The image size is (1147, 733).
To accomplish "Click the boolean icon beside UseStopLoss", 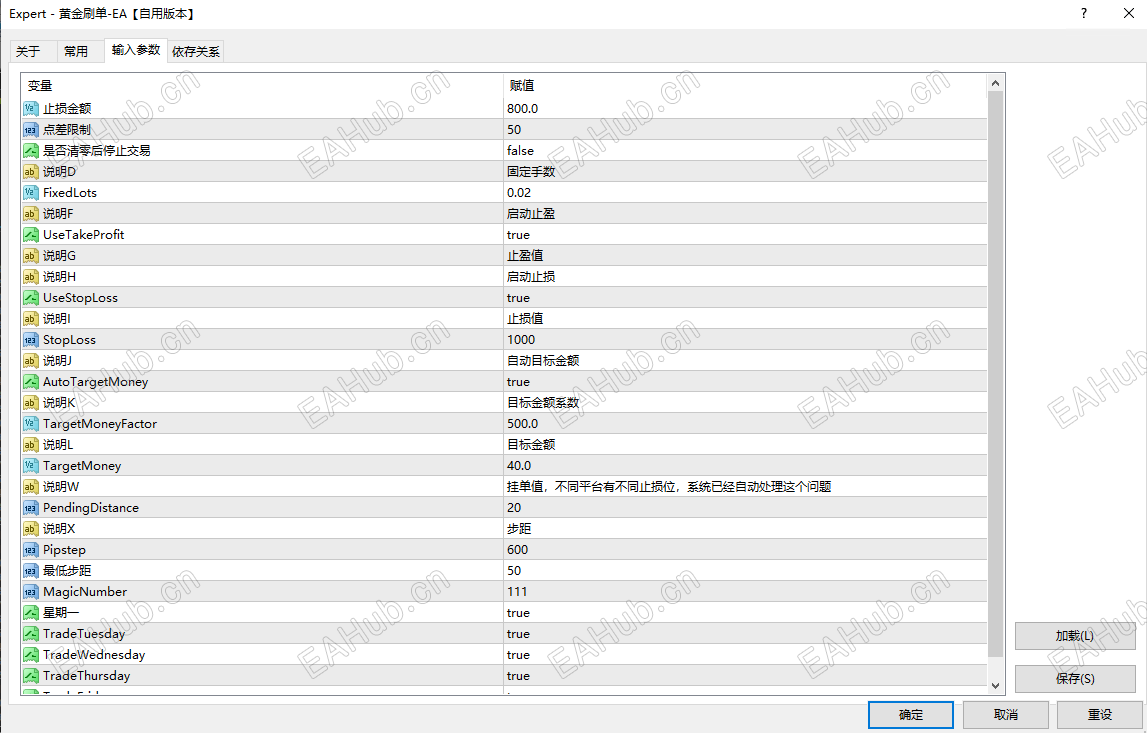I will (x=31, y=298).
